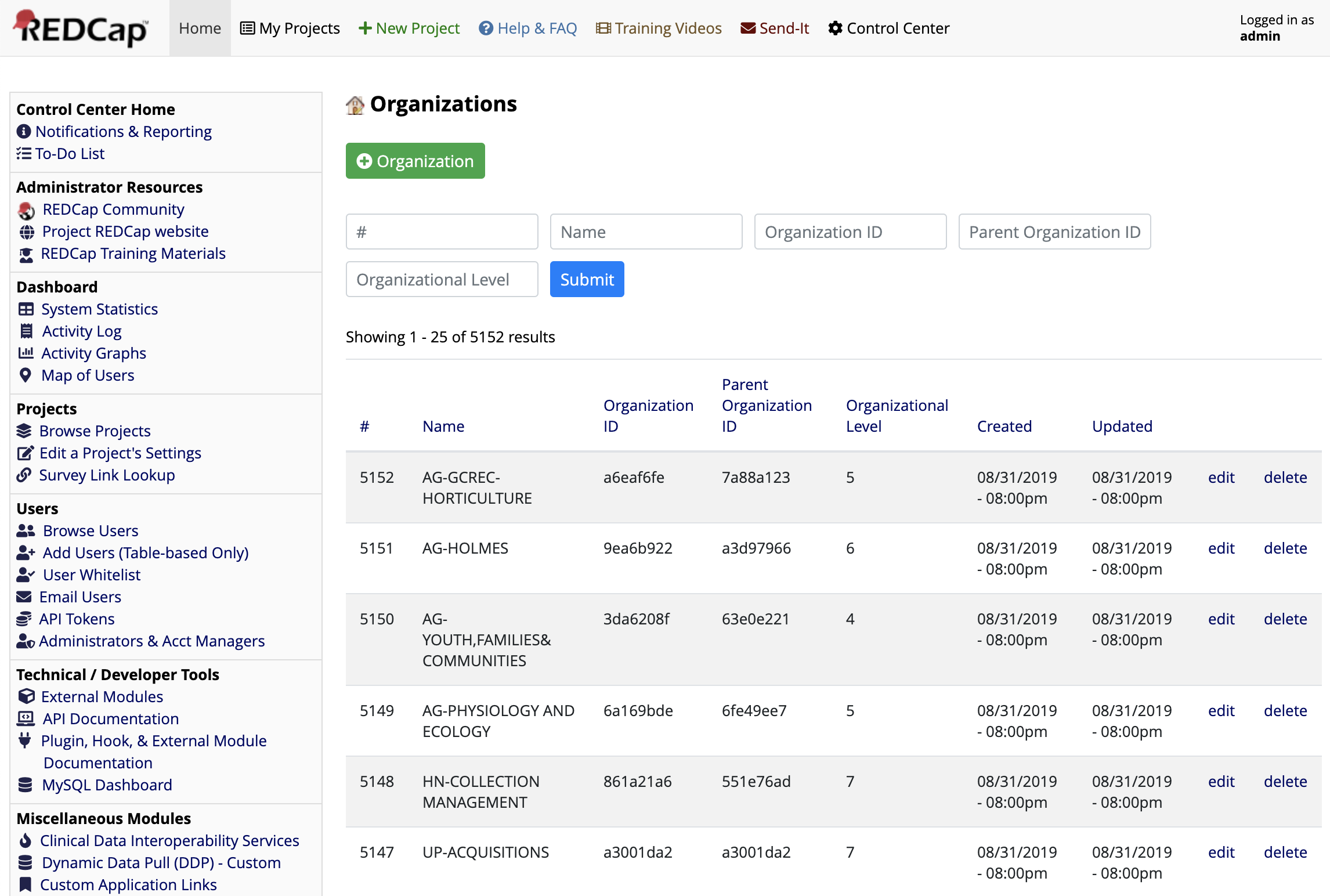Click the Email Users envelope icon
1330x896 pixels.
(x=24, y=597)
